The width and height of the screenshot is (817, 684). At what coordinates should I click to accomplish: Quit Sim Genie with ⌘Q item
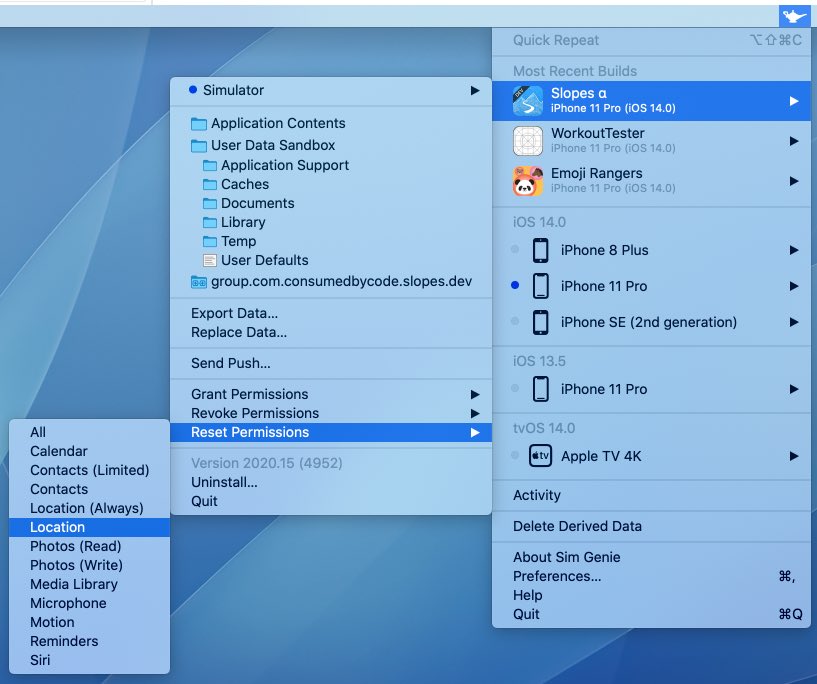[651, 614]
